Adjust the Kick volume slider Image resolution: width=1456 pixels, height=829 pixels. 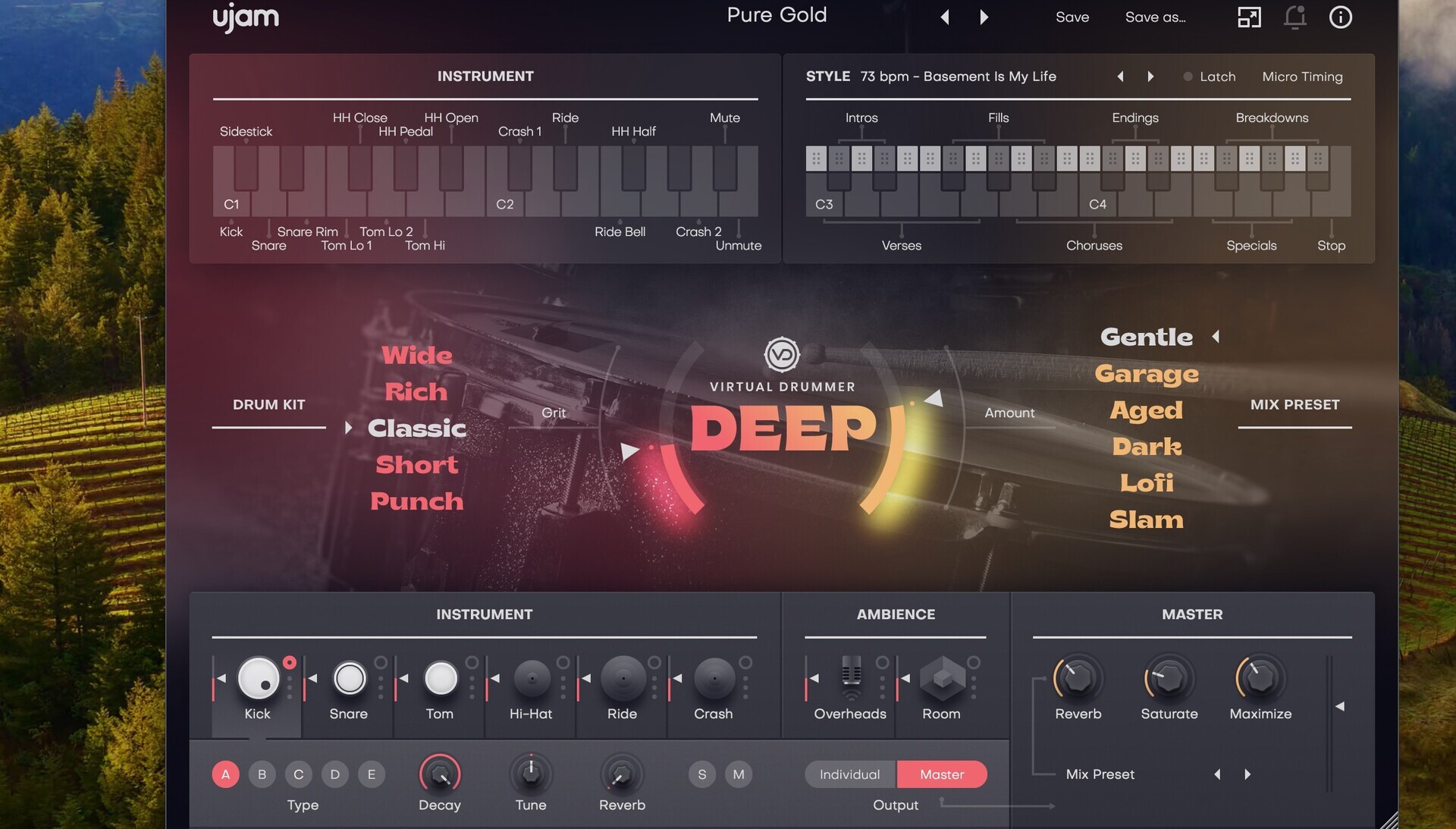click(x=219, y=677)
